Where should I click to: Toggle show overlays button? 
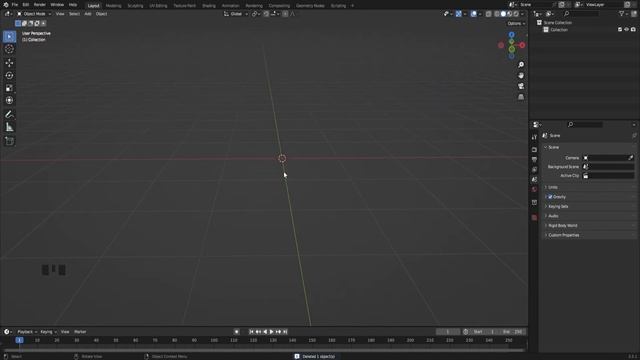(473, 14)
